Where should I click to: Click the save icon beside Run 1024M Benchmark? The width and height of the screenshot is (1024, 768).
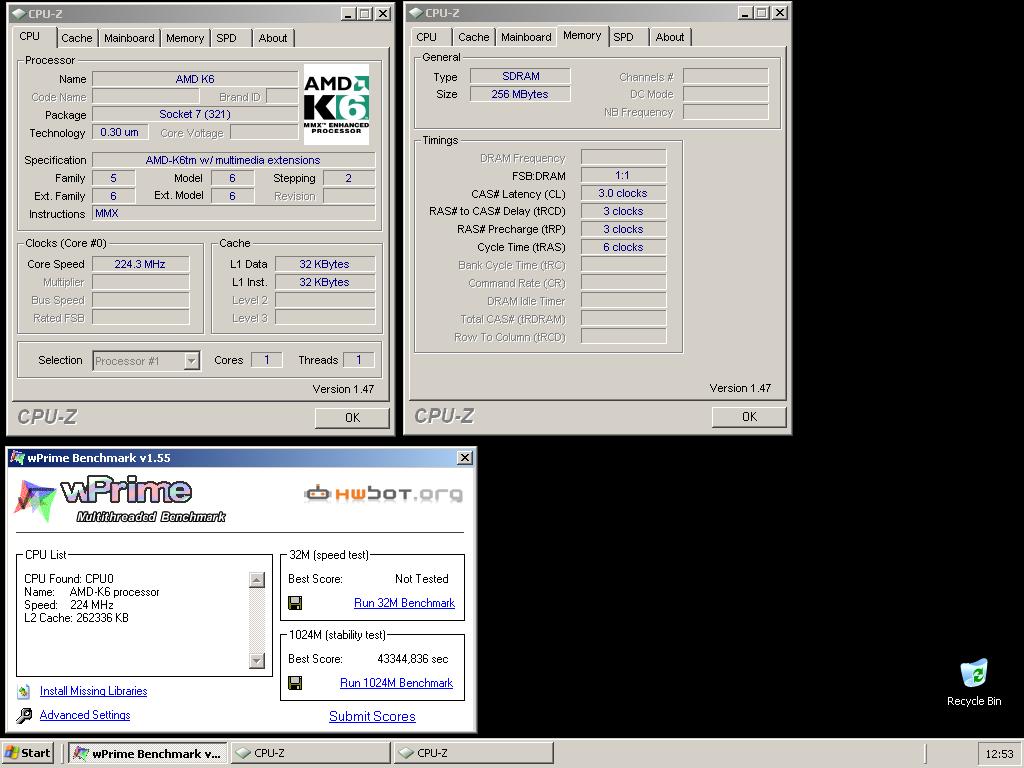click(x=295, y=683)
